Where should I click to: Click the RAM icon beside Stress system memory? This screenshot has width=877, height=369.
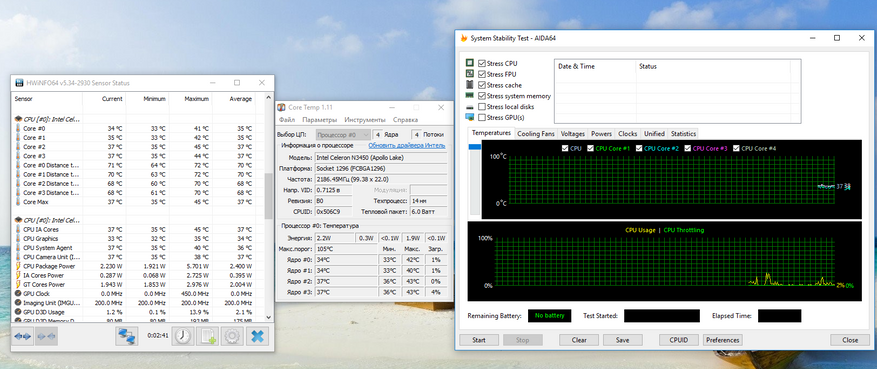470,96
